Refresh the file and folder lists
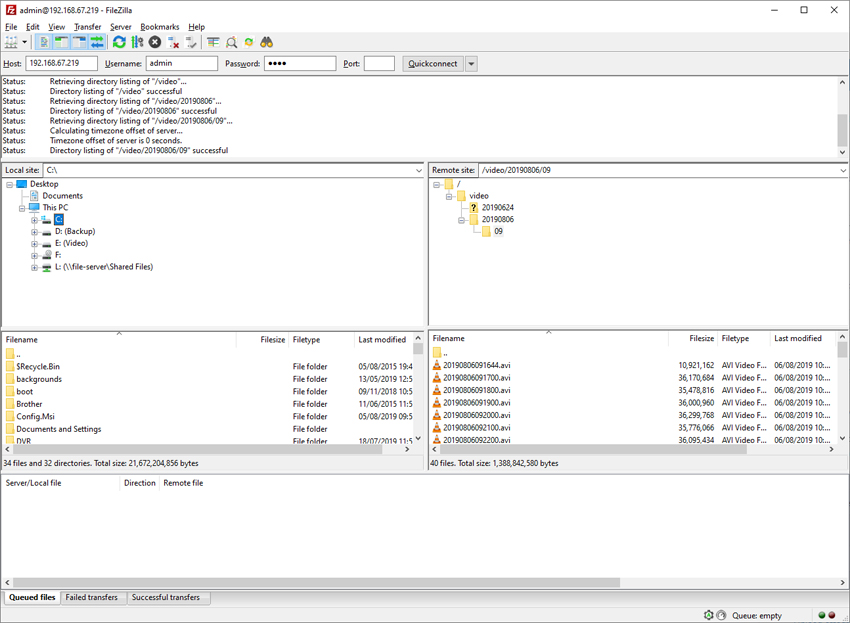 [x=119, y=42]
